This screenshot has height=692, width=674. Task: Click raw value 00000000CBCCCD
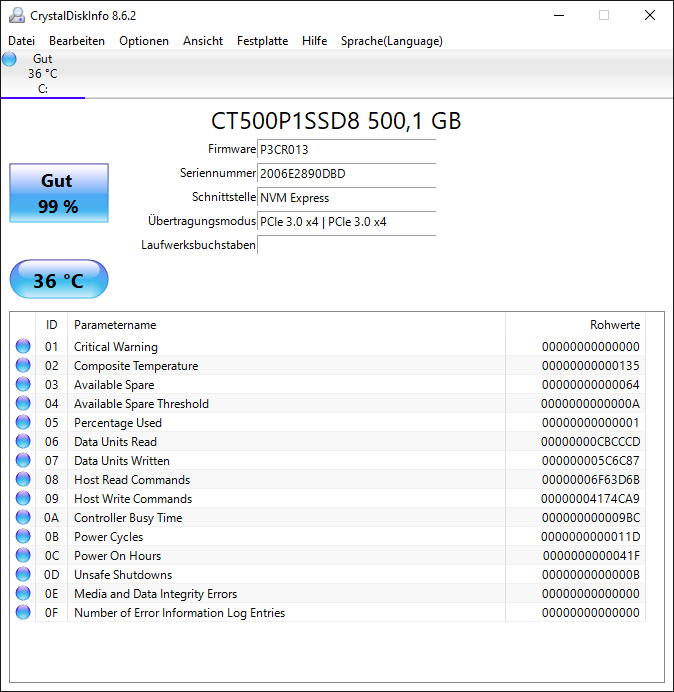(591, 442)
